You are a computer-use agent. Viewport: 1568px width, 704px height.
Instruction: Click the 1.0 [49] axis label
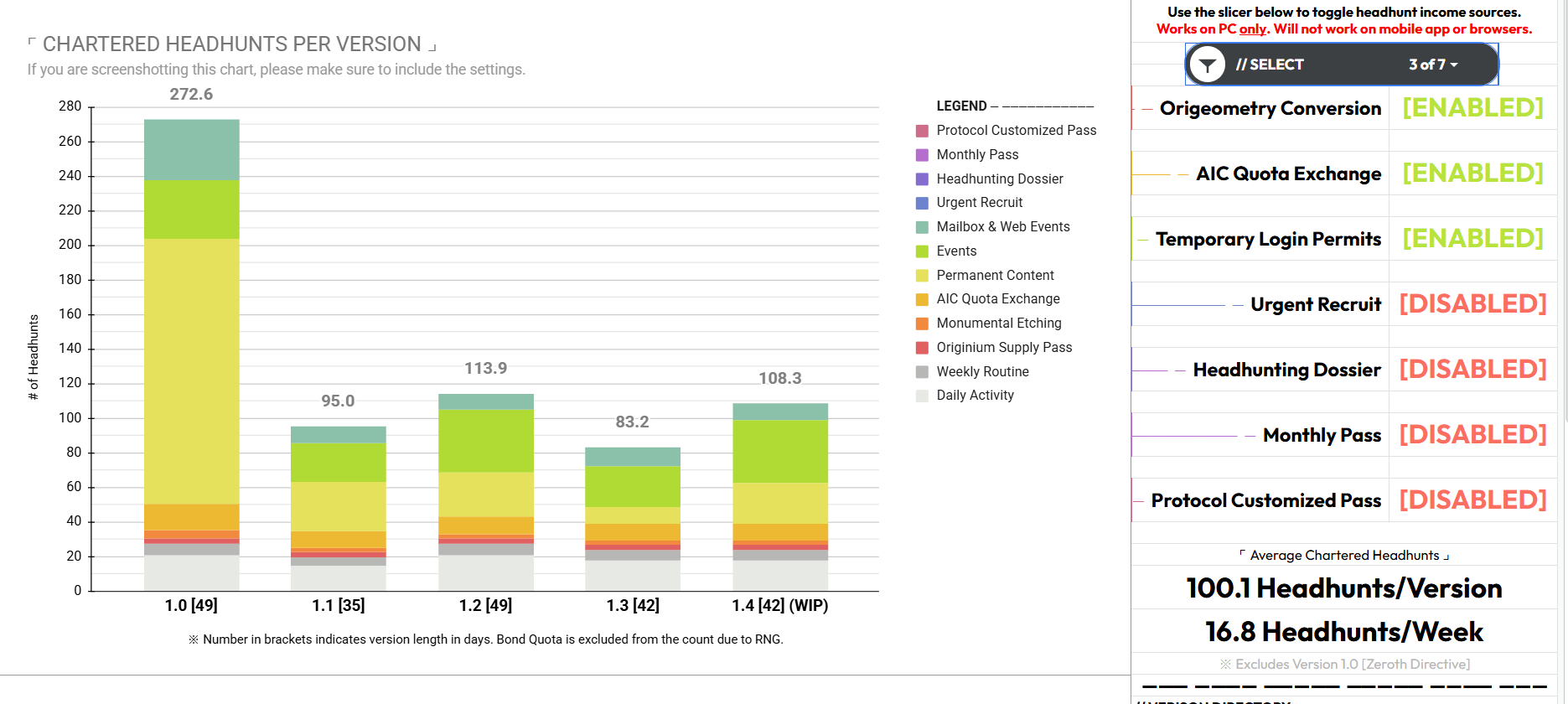click(191, 605)
